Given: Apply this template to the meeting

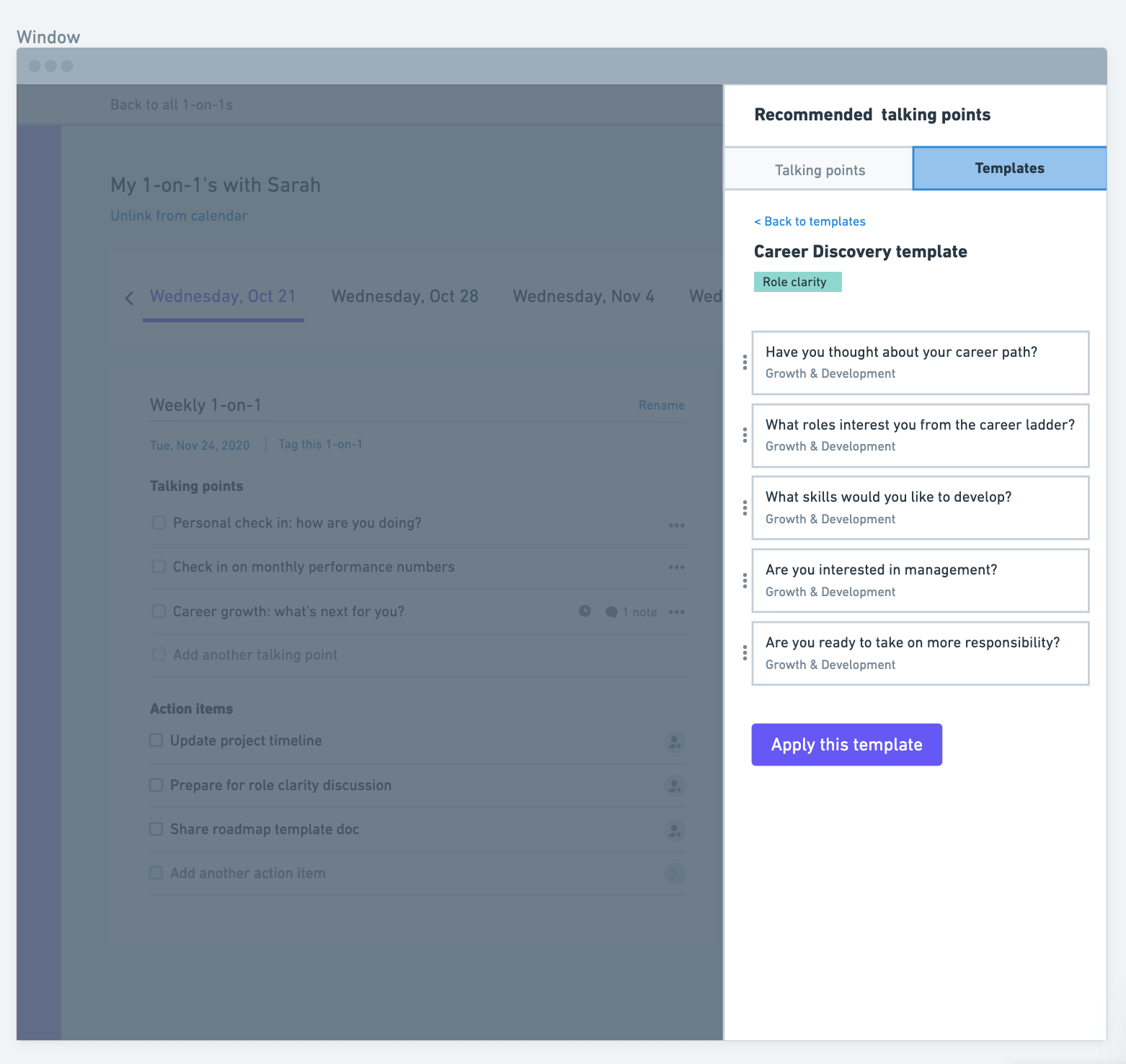Looking at the screenshot, I should pos(846,744).
